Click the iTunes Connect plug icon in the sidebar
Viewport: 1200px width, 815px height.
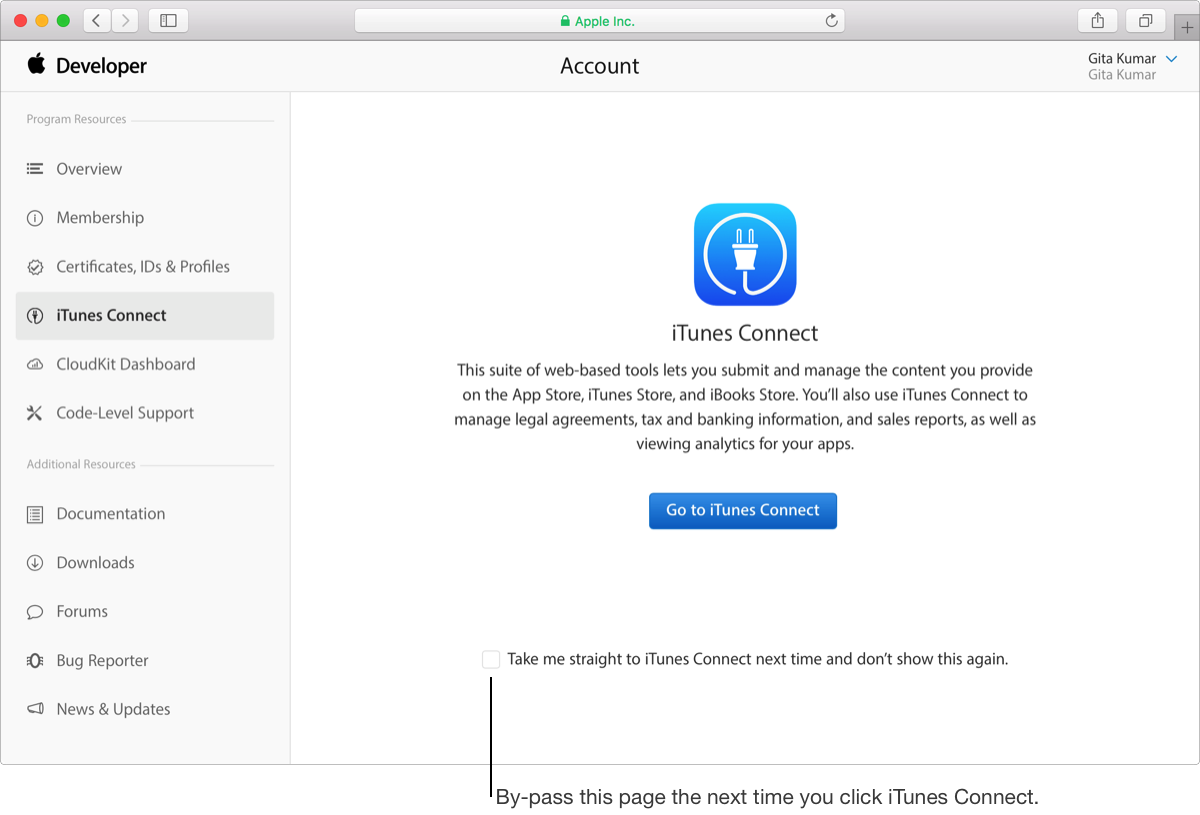pyautogui.click(x=35, y=316)
